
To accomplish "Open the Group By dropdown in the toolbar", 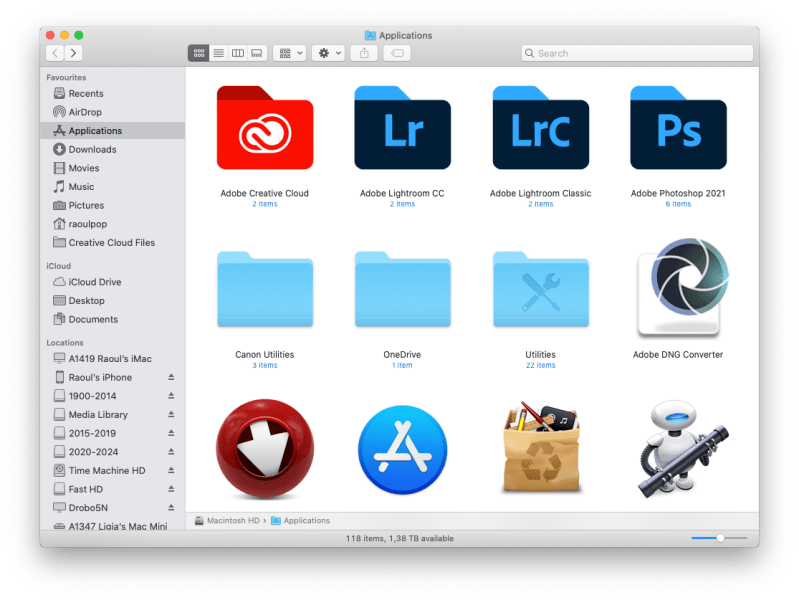I will [290, 53].
